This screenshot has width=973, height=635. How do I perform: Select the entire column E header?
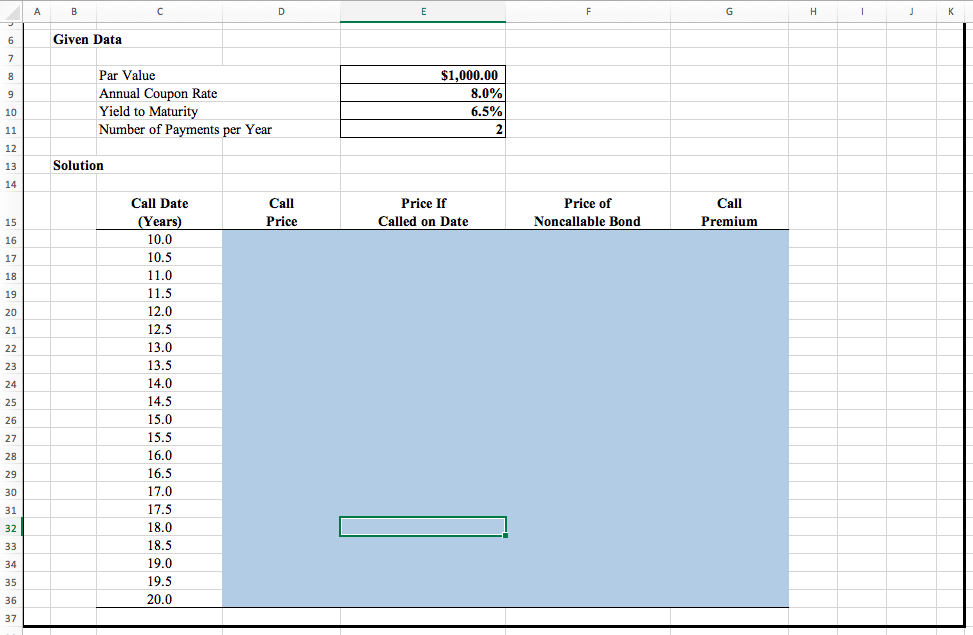click(422, 11)
